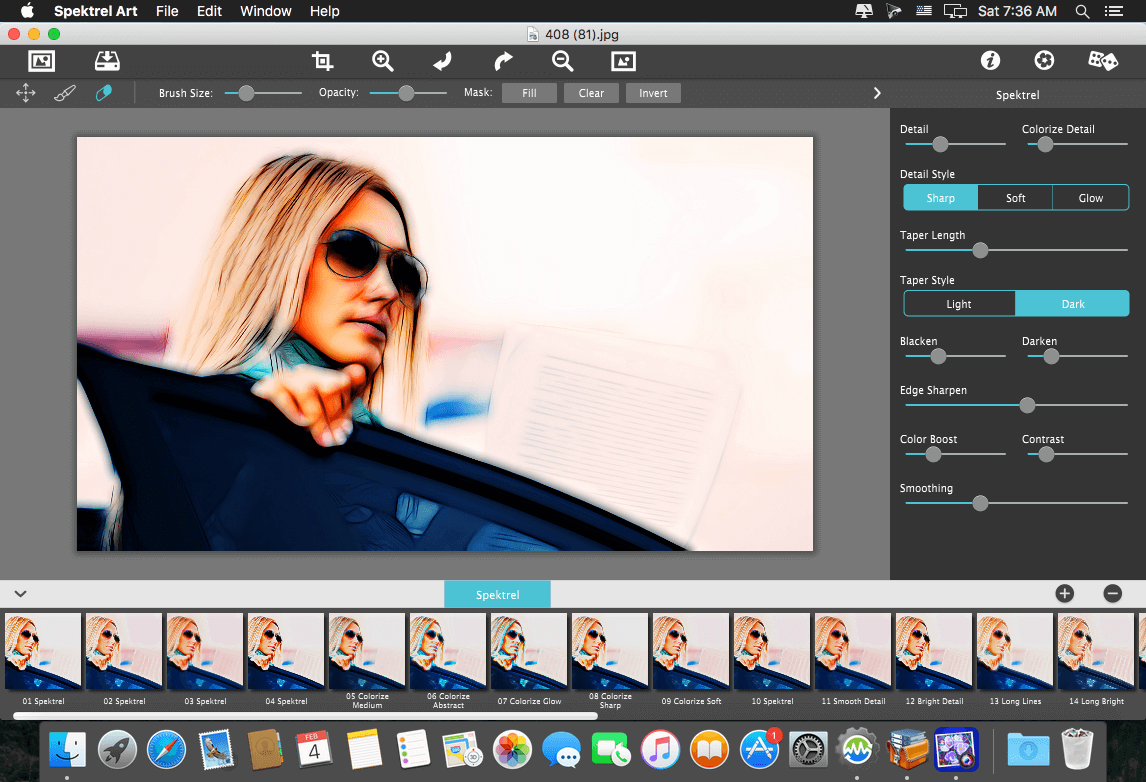Click the mask Invert button
Image resolution: width=1146 pixels, height=782 pixels.
[x=653, y=93]
